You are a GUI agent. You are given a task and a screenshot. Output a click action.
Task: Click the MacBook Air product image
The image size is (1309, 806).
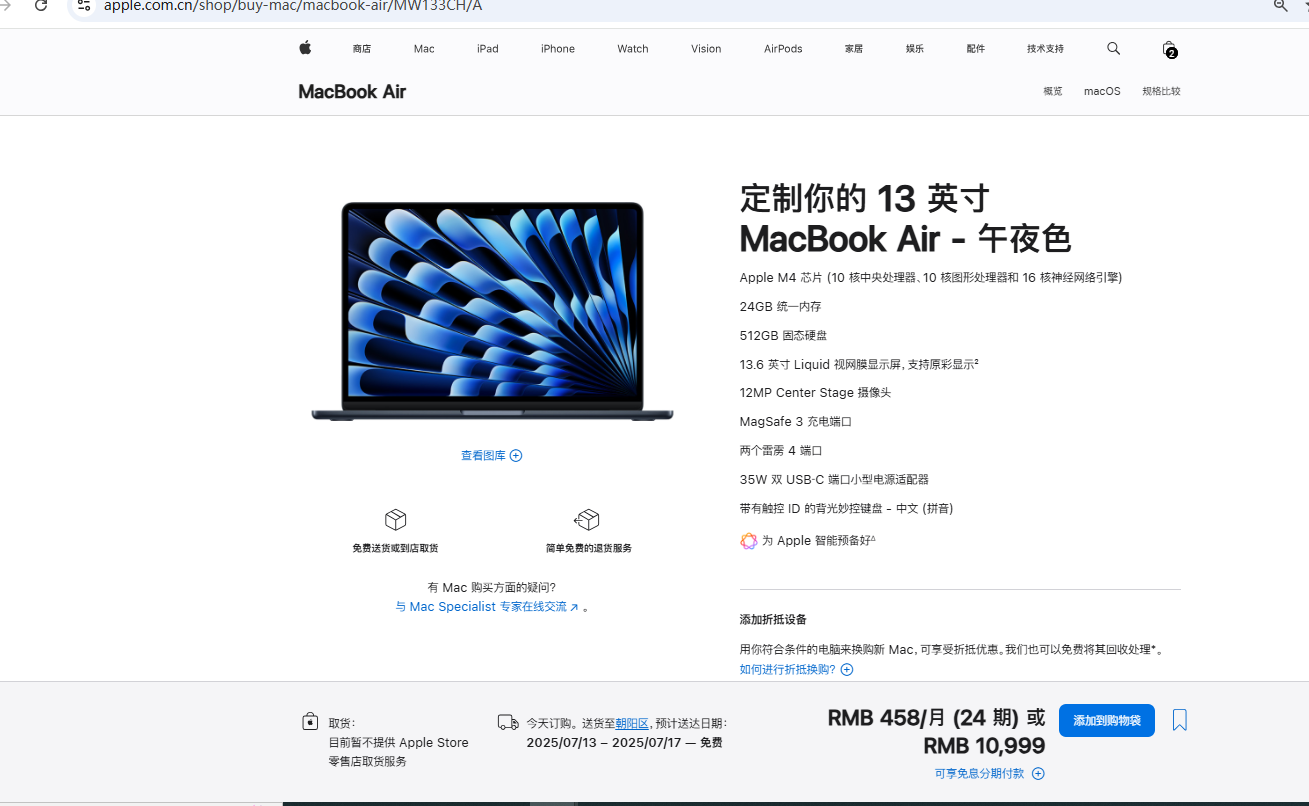(492, 311)
